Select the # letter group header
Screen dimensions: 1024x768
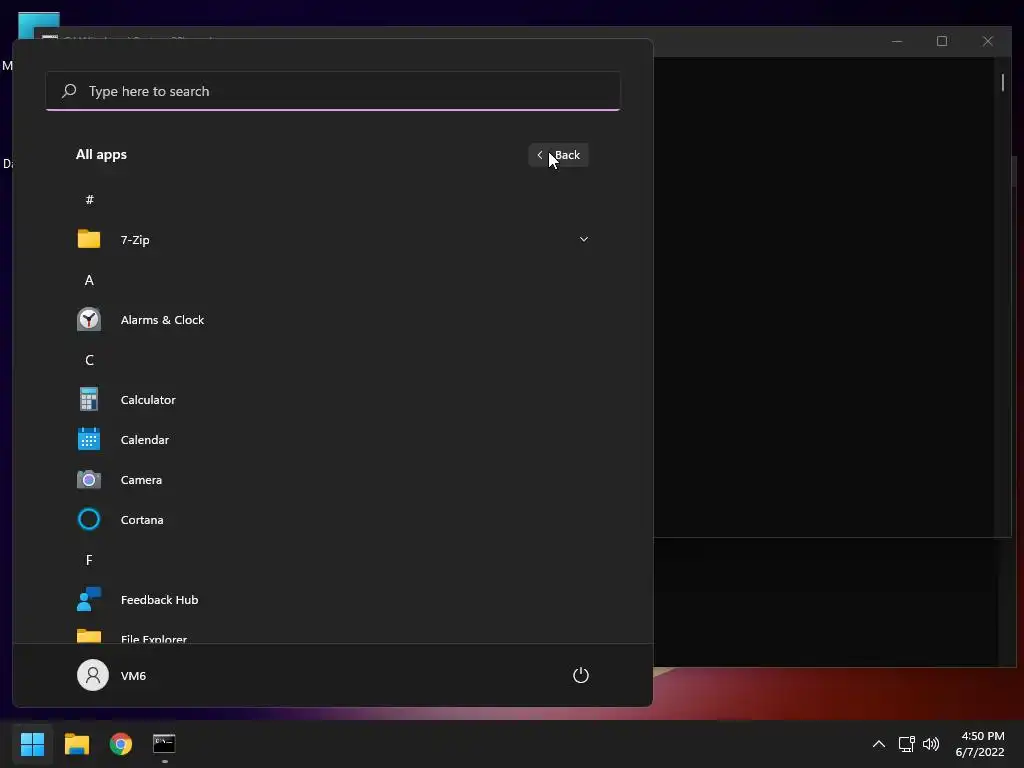click(89, 199)
